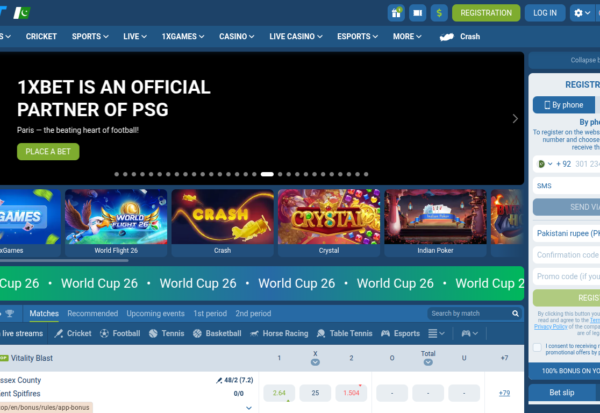Toggle the X column chevron in Vitality Blast header
The image size is (600, 413).
pyautogui.click(x=315, y=362)
